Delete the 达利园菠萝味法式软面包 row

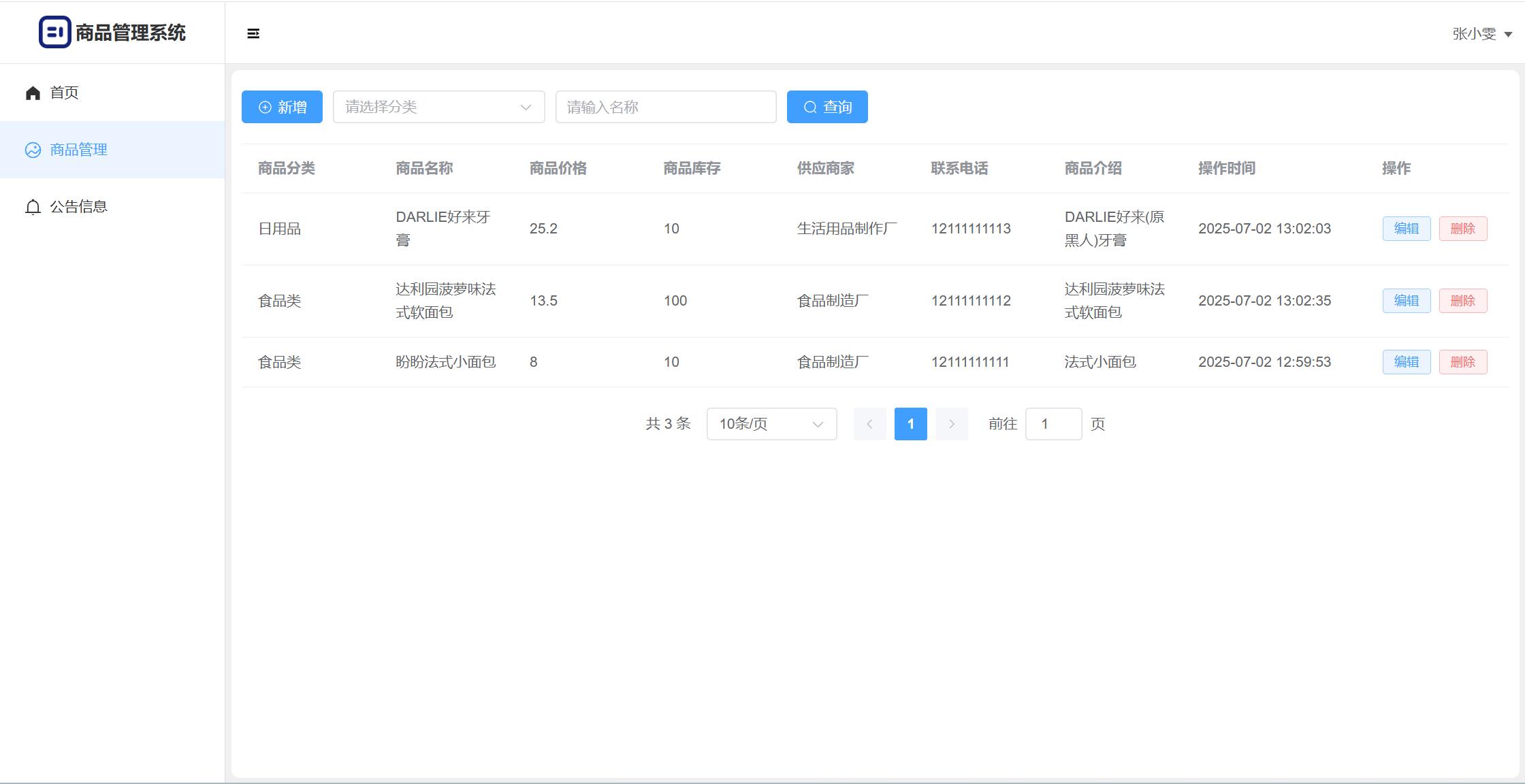pyautogui.click(x=1462, y=301)
